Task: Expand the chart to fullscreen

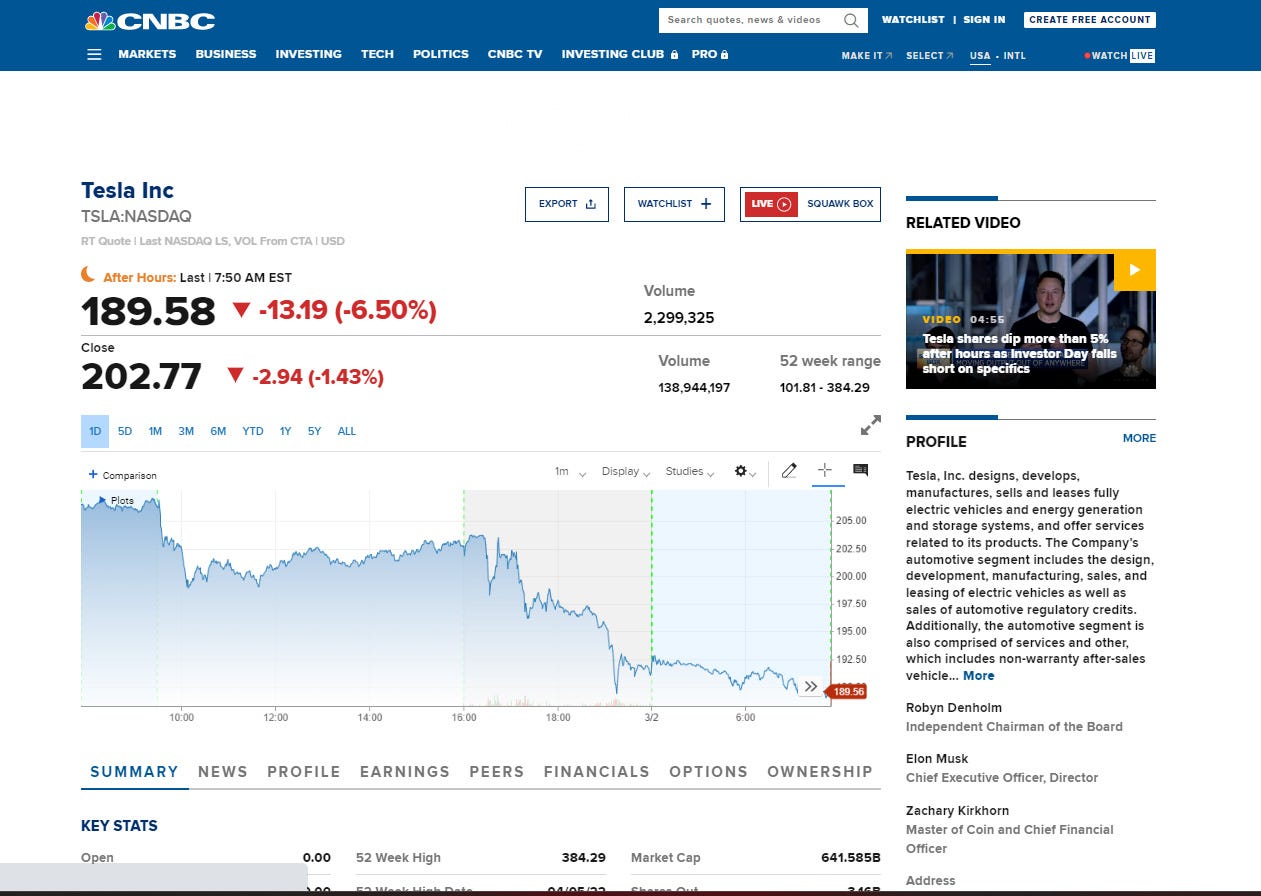Action: [x=871, y=425]
